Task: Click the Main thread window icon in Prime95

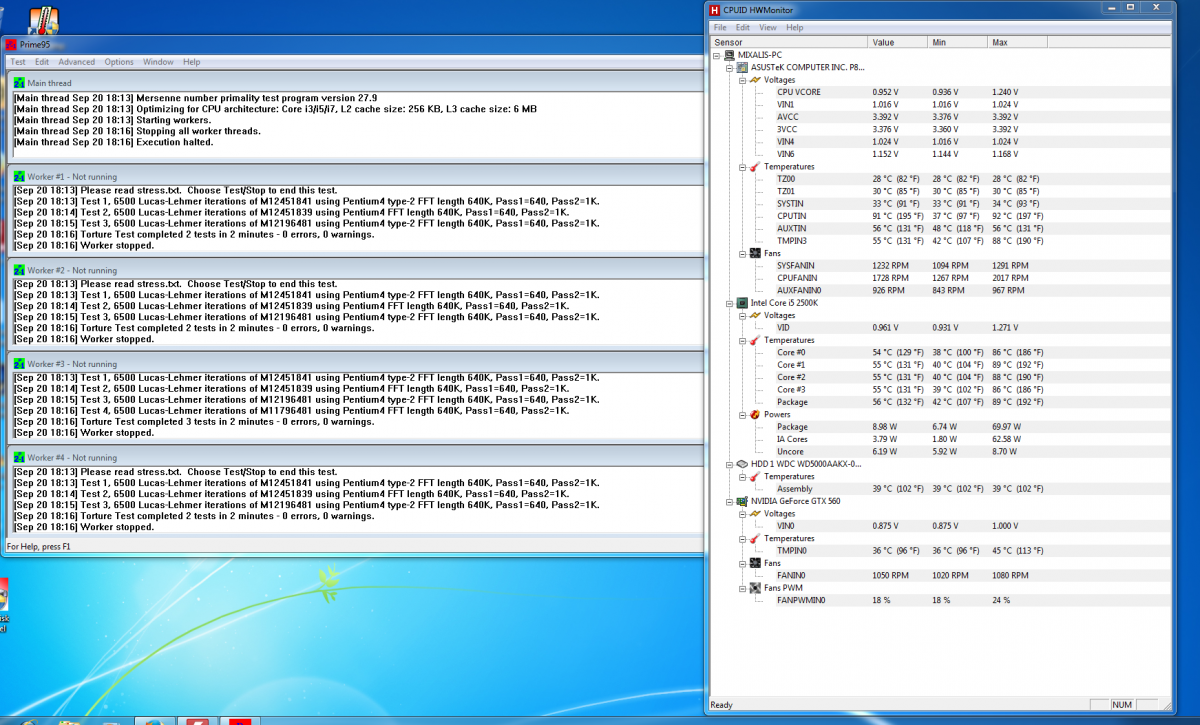Action: point(19,83)
